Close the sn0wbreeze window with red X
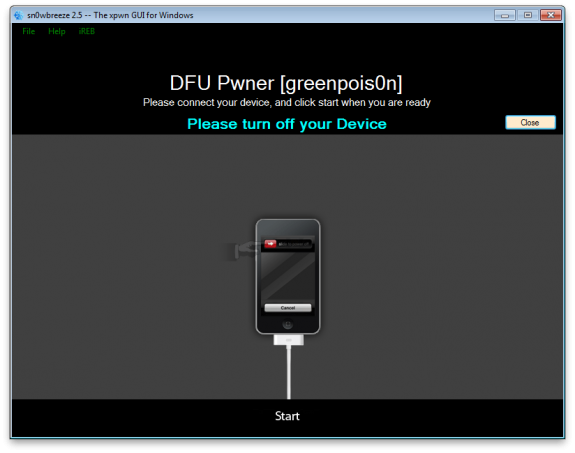575x453 pixels. coord(551,15)
